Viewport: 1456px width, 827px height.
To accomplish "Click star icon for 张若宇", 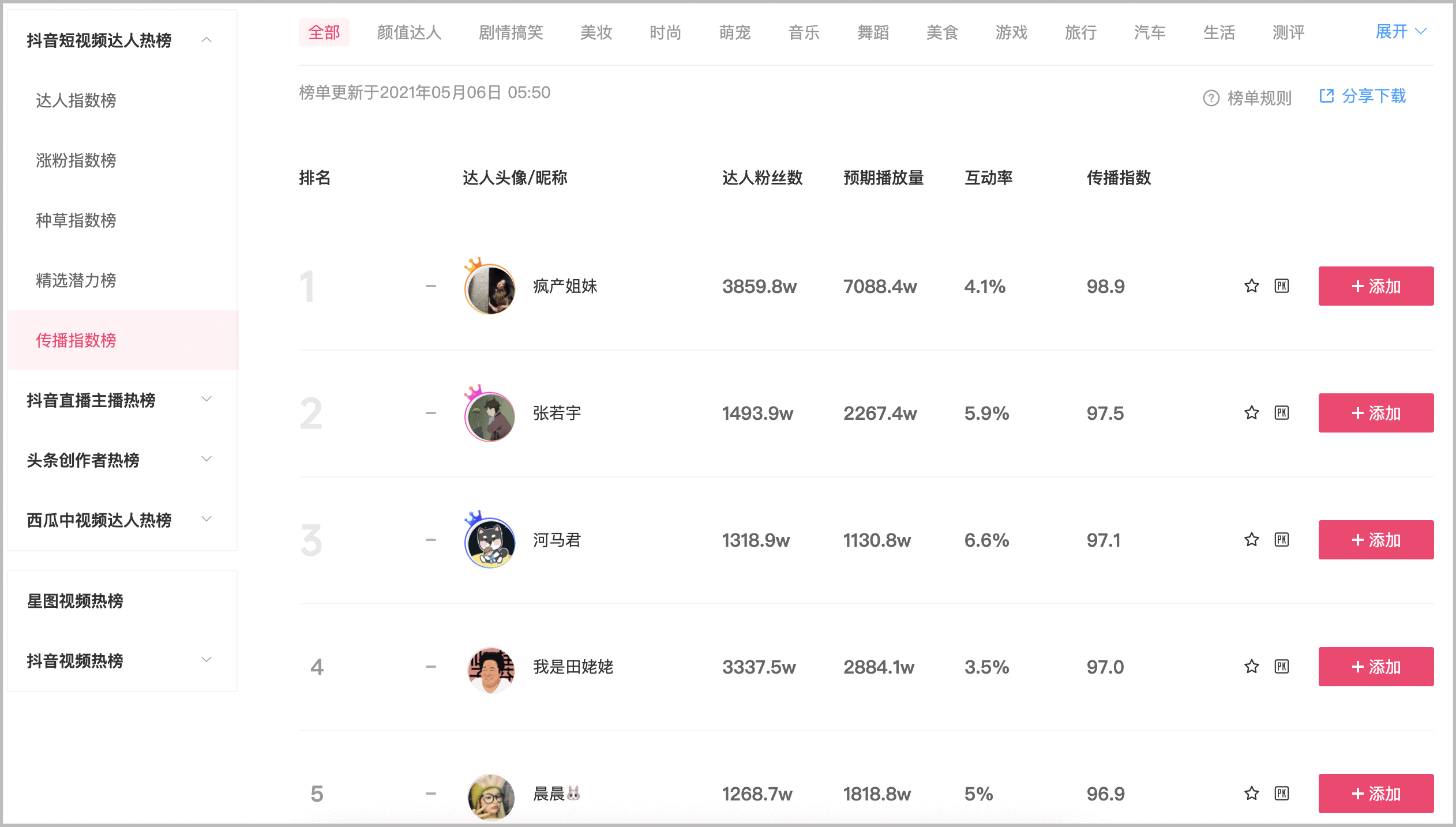I will click(x=1252, y=412).
